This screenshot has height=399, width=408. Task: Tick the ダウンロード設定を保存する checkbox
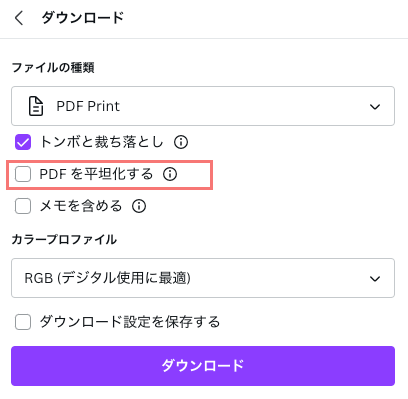pyautogui.click(x=23, y=322)
